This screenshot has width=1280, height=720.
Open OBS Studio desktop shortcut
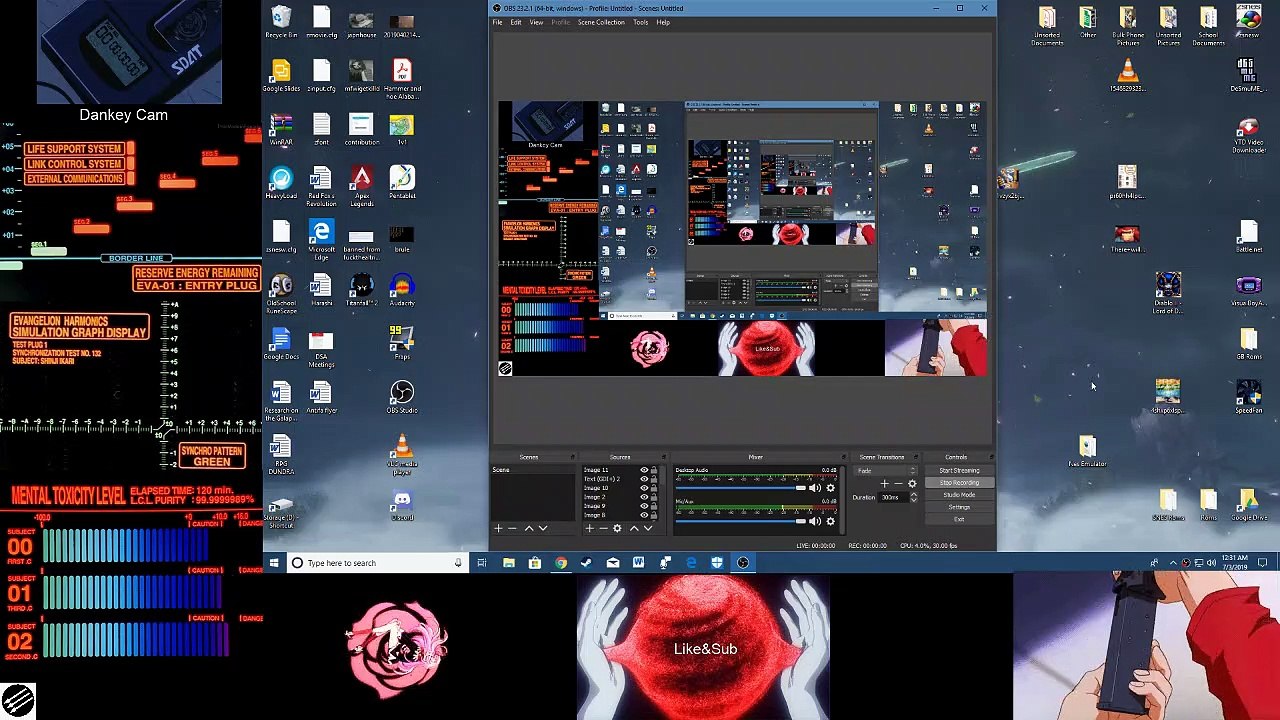402,397
